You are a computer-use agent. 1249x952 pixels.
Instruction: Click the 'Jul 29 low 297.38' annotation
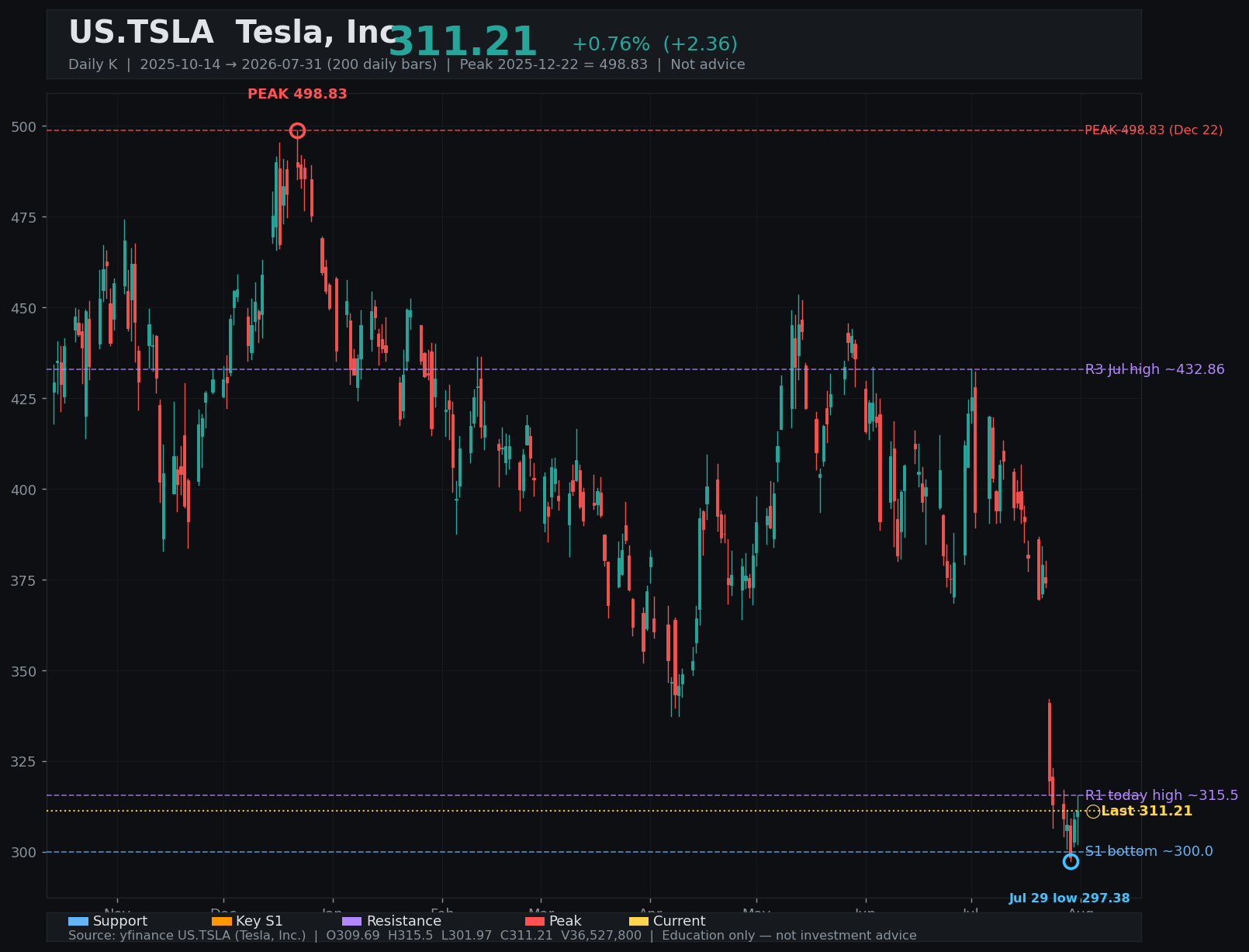click(1069, 898)
